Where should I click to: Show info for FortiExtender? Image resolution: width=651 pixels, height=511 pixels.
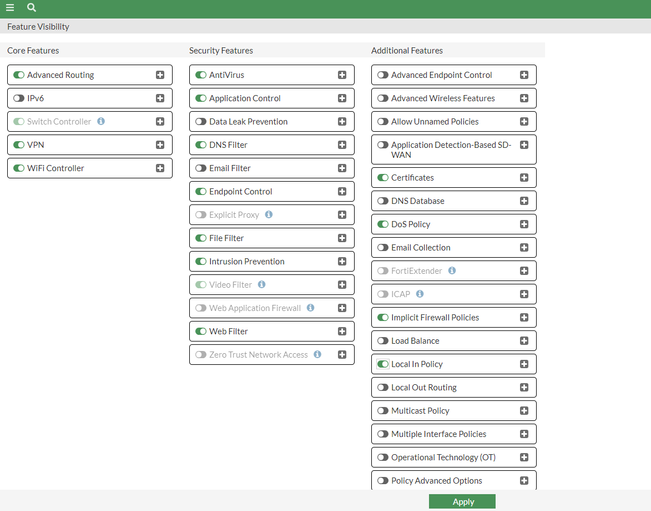click(452, 271)
